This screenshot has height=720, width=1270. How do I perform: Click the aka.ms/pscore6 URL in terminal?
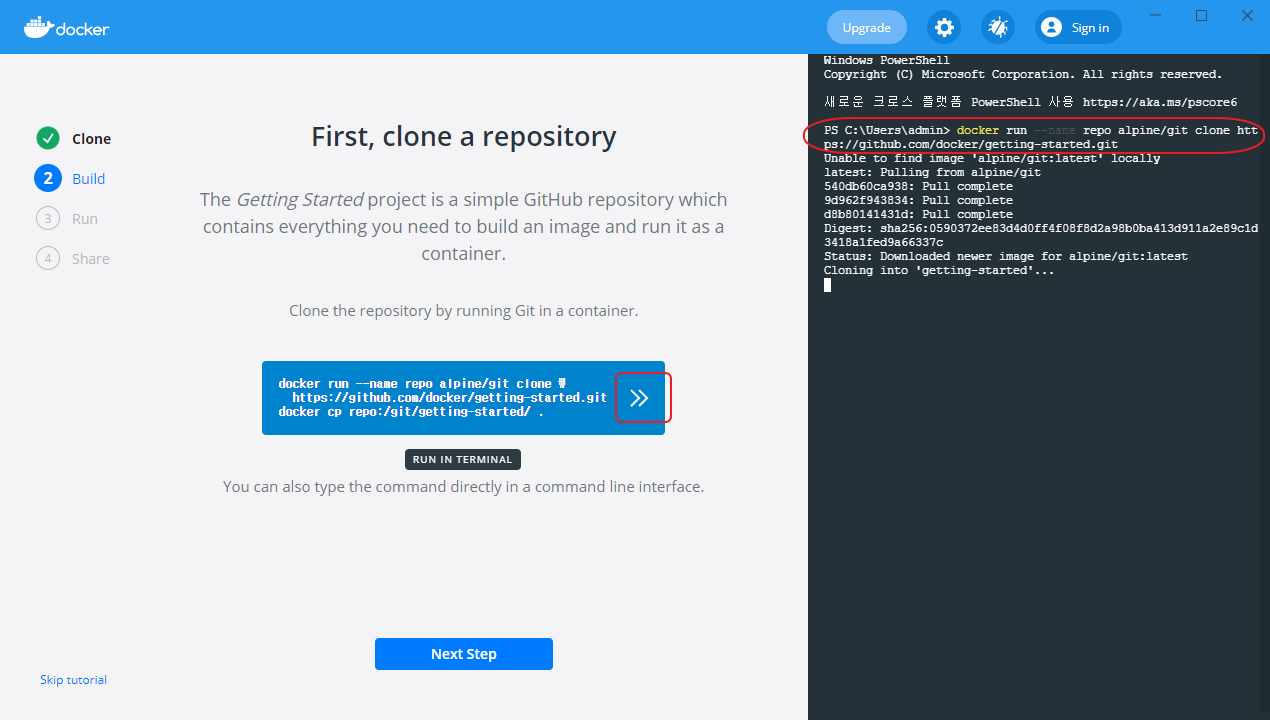tap(1160, 103)
